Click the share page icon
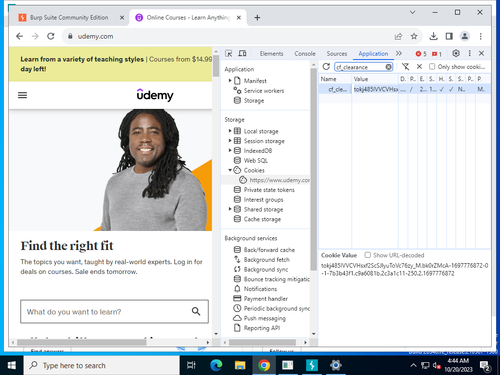The image size is (500, 375). point(398,36)
